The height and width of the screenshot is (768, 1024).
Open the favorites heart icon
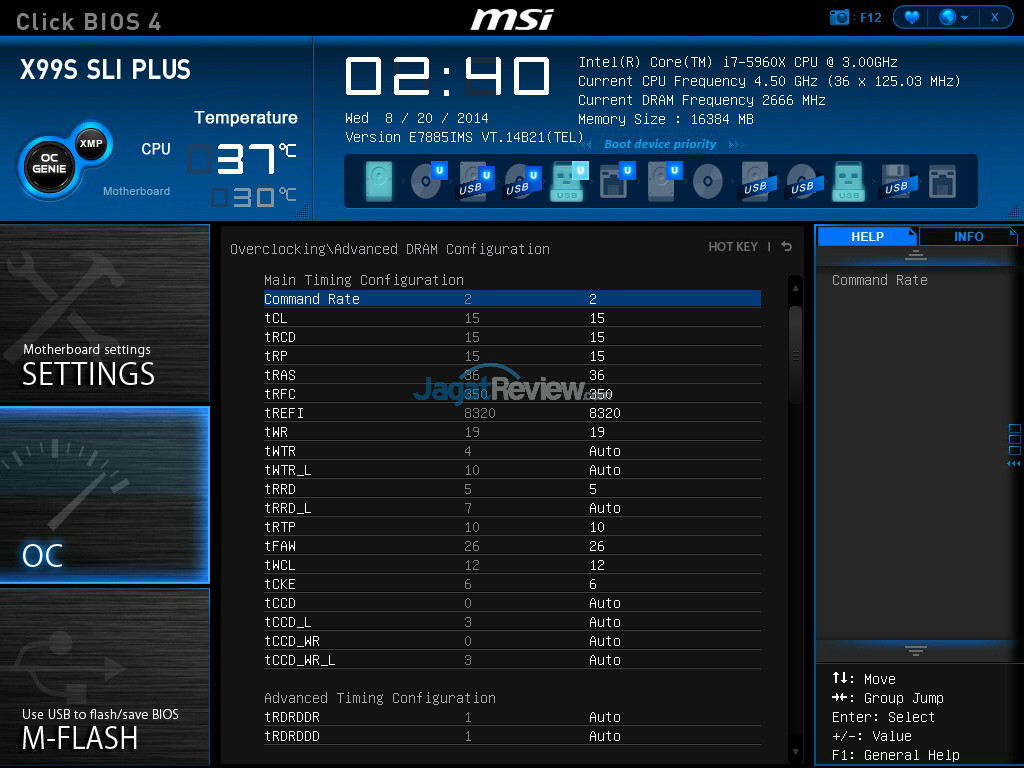tap(912, 17)
